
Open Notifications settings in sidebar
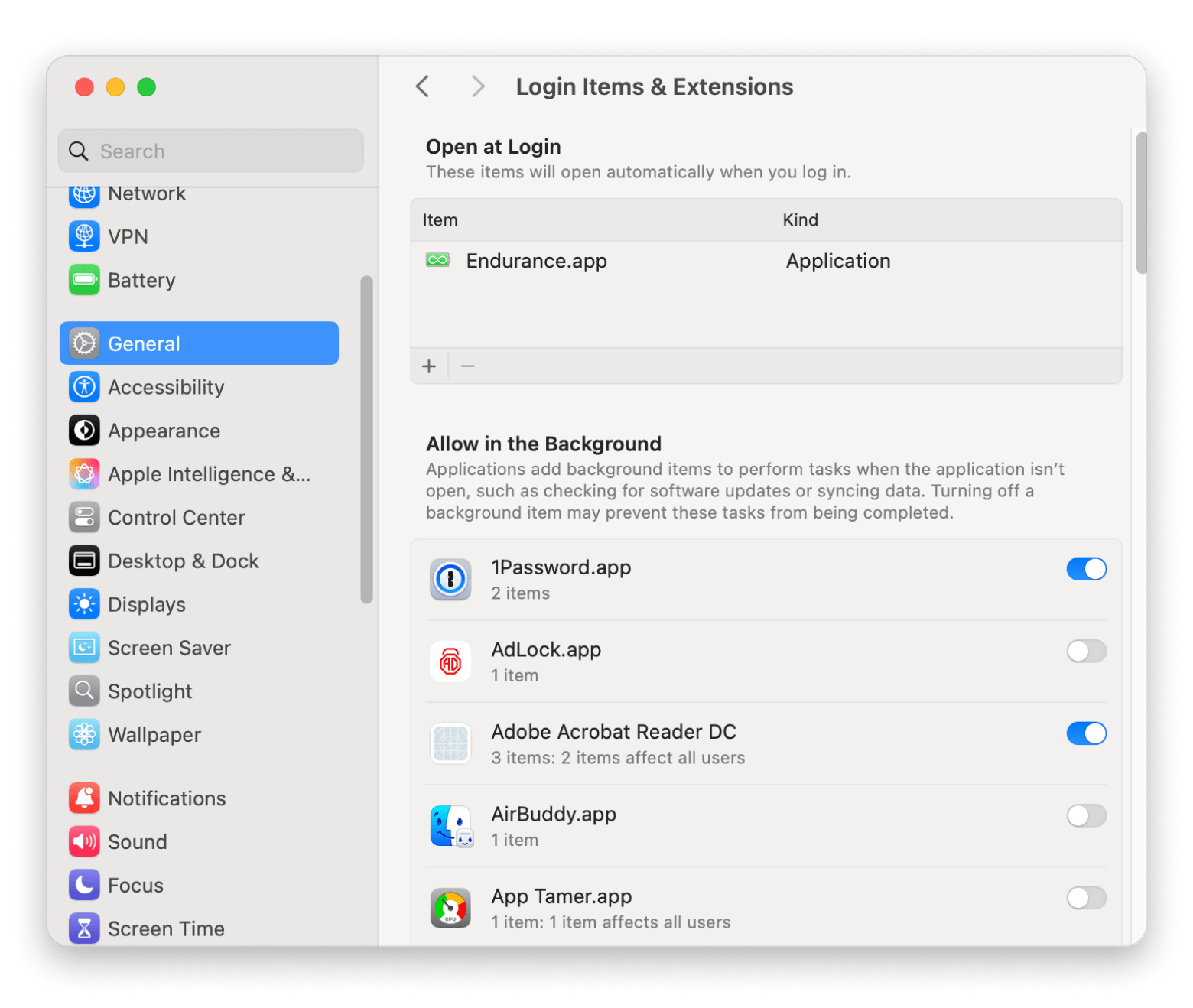coord(167,798)
